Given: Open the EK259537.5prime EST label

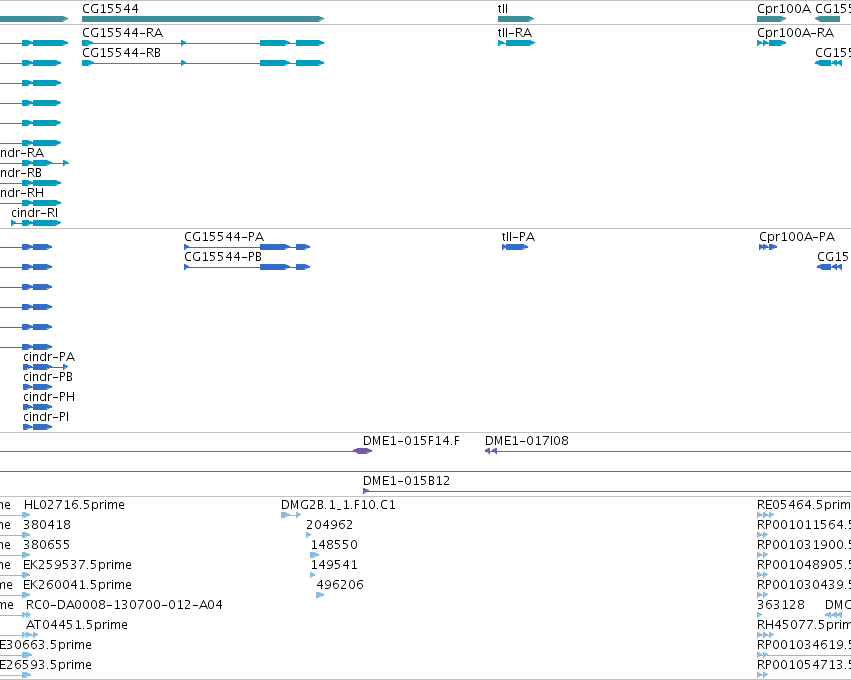Looking at the screenshot, I should [77, 565].
